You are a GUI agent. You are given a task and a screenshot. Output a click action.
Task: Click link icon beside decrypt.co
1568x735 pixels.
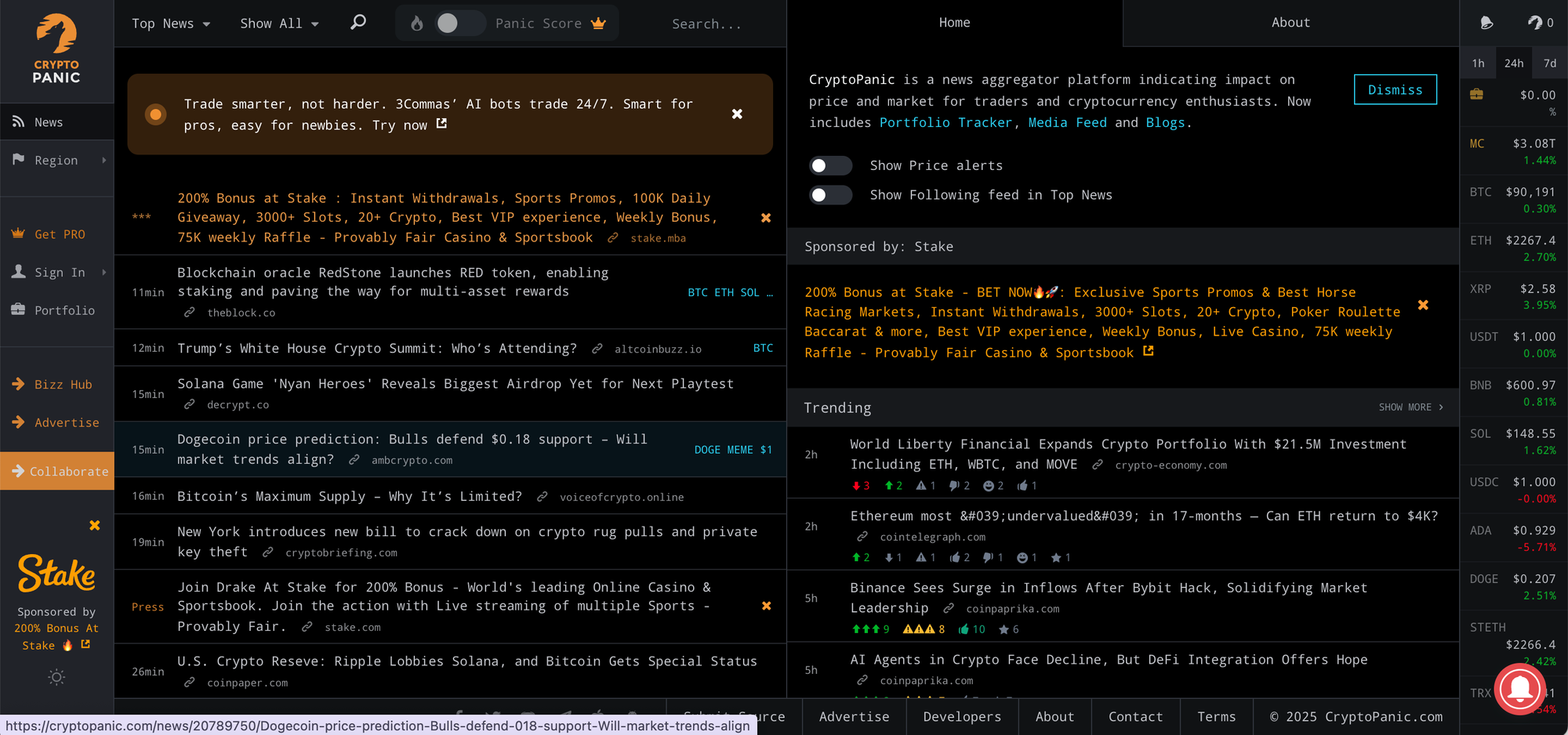point(189,404)
